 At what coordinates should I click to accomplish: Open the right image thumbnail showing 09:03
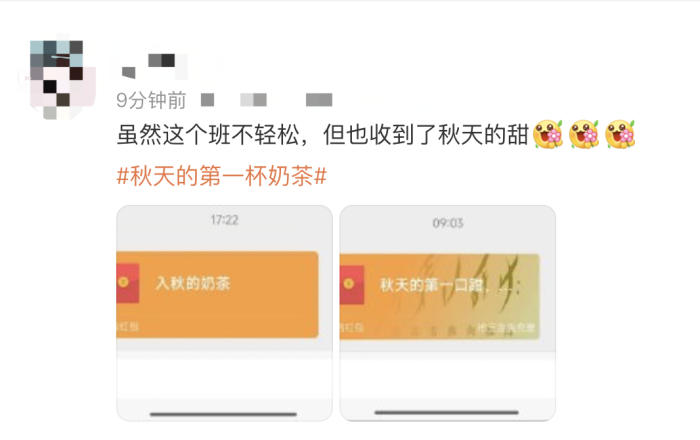[x=448, y=313]
